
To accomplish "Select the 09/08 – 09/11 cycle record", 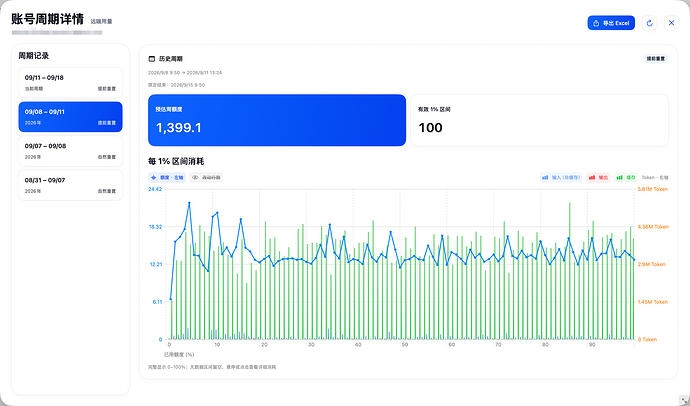I will click(x=70, y=117).
